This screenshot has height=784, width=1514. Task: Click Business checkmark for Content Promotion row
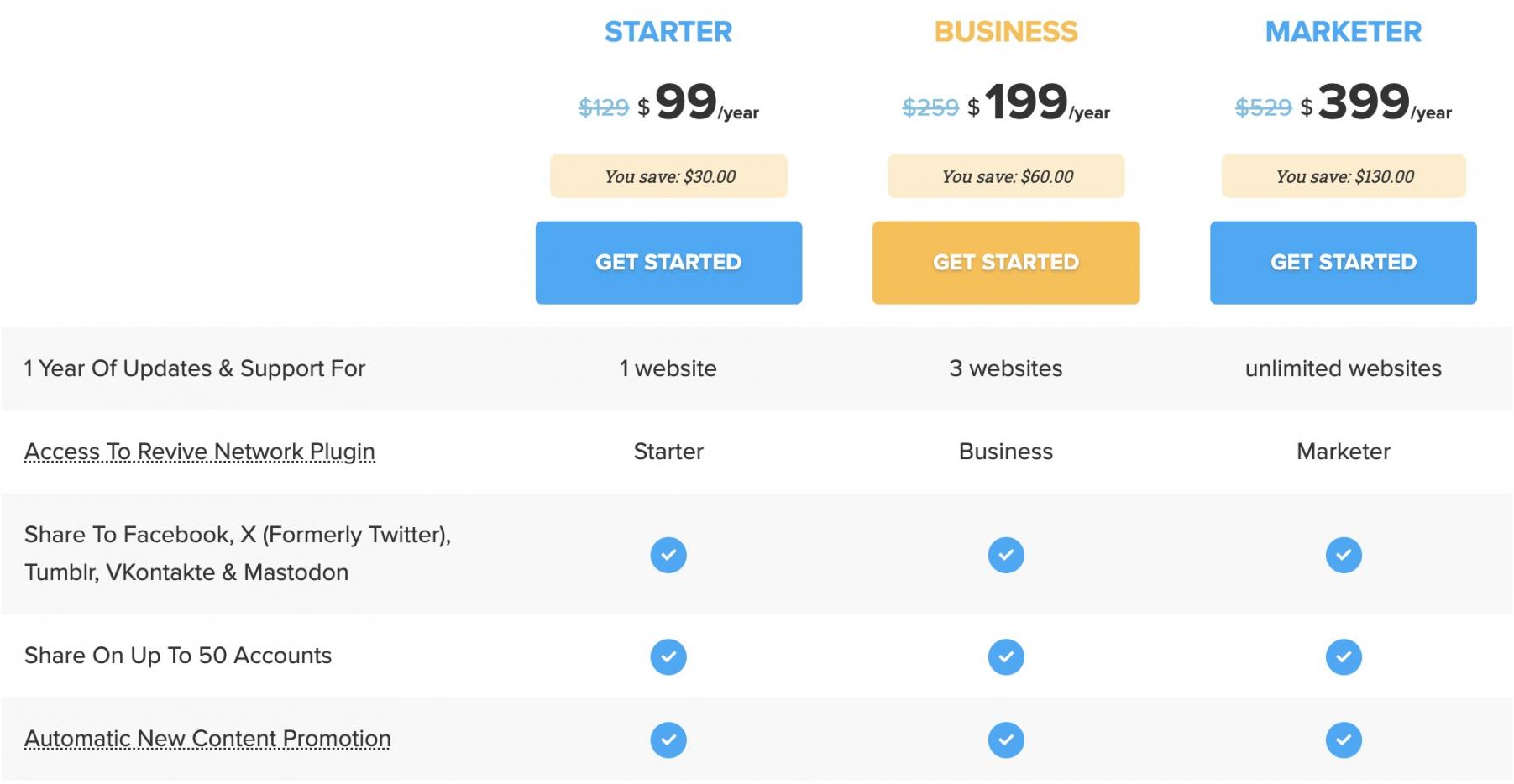(x=1006, y=740)
